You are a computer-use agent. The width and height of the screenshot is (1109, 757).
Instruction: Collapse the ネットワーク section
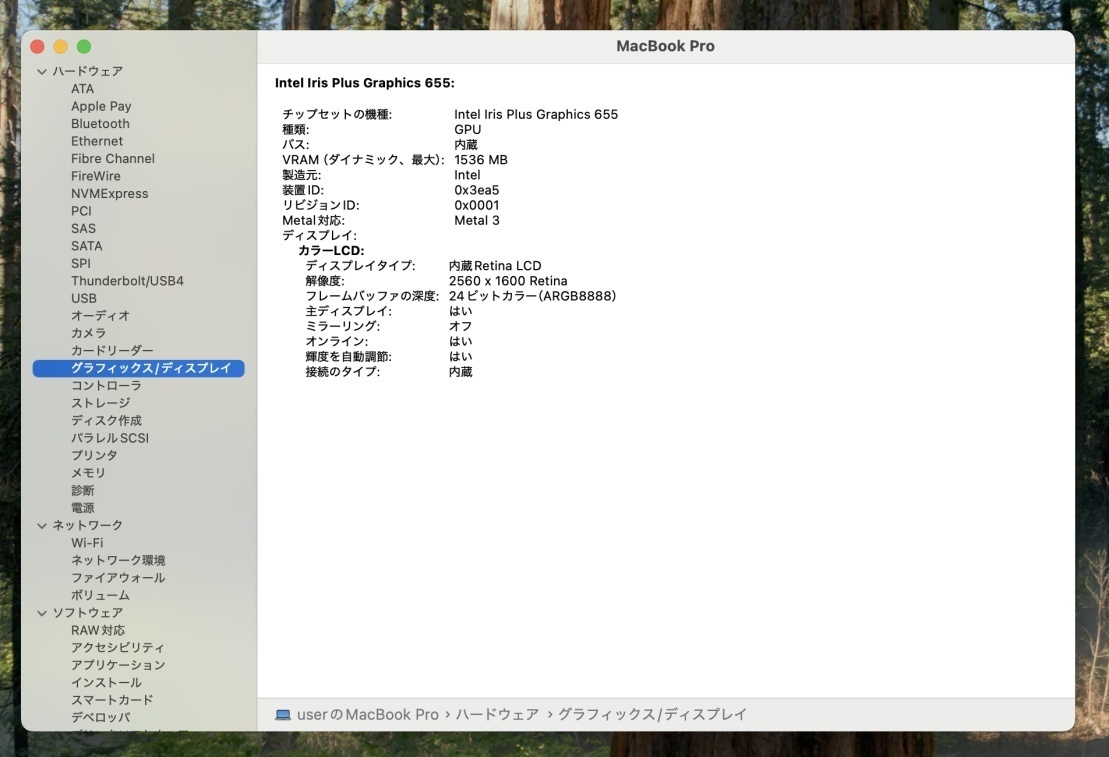point(42,526)
